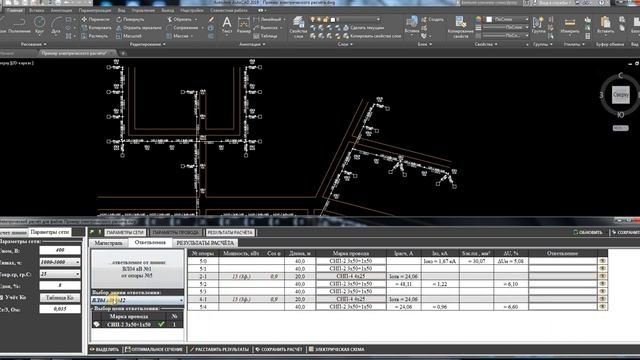Image resolution: width=640 pixels, height=360 pixels.
Task: Click the ОБНОВИТЬ button
Action: point(588,232)
